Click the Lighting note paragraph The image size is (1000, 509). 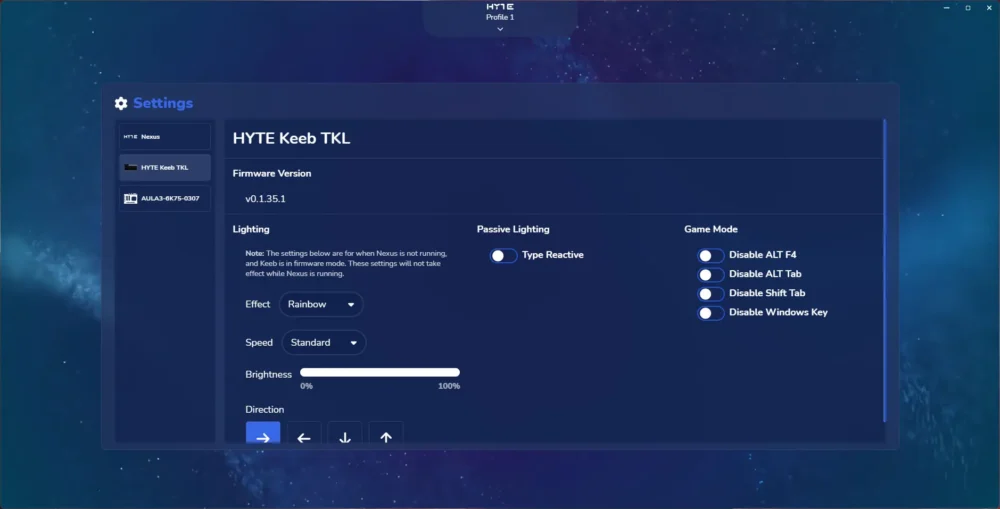click(346, 263)
